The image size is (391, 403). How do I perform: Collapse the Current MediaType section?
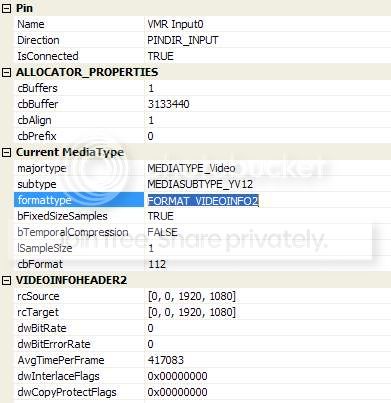point(6,153)
